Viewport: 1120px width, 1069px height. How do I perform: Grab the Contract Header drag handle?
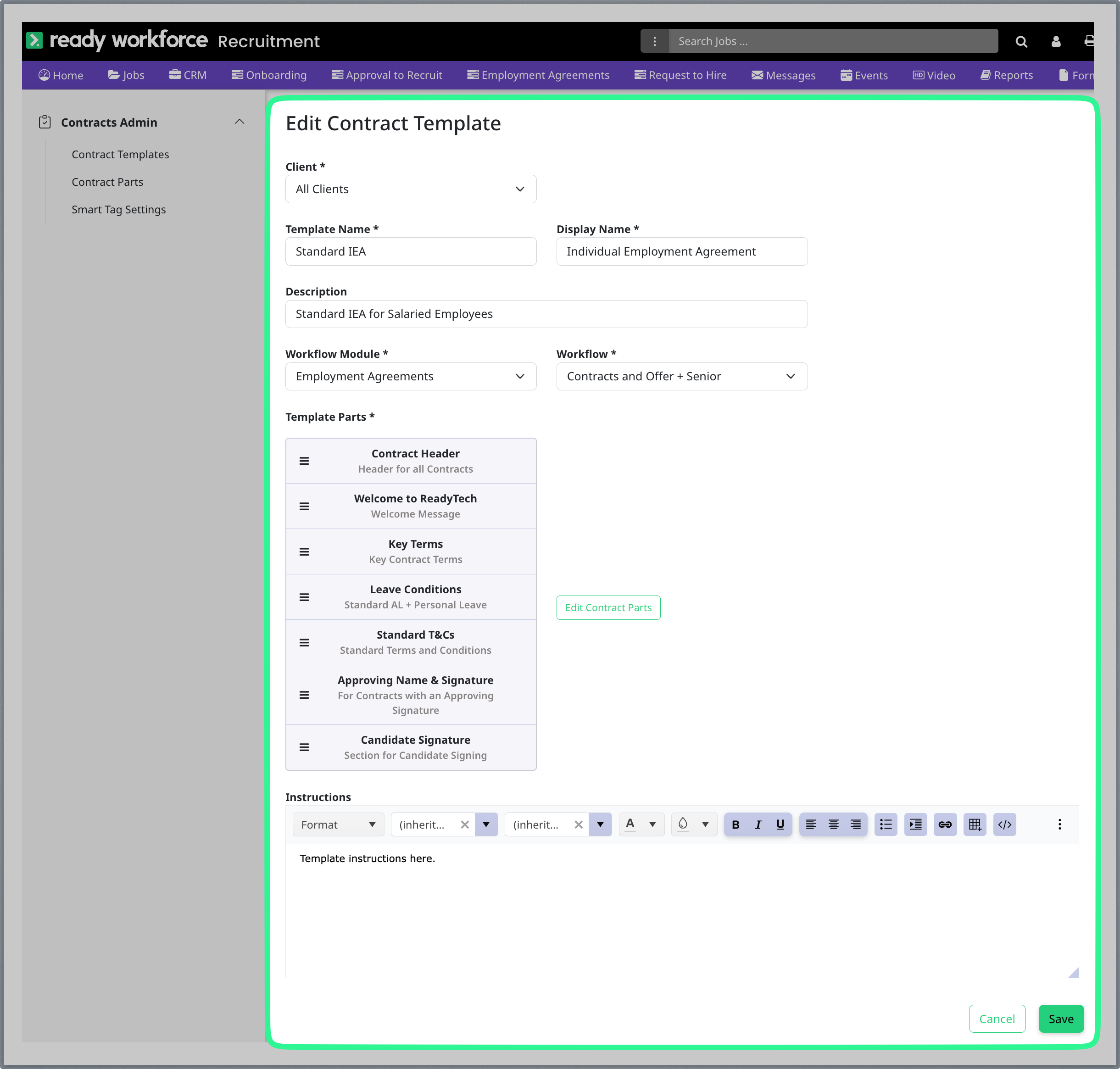click(x=304, y=461)
